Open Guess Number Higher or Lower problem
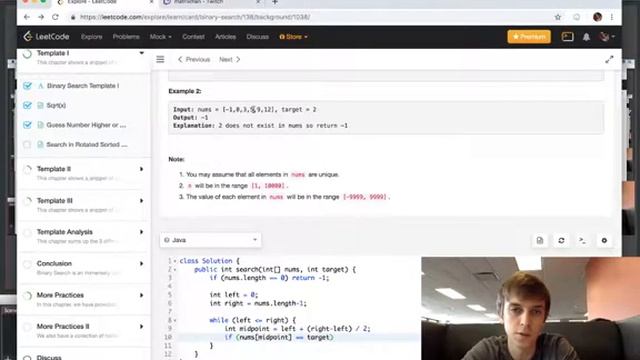Screen dimensions: 640x360 (86, 125)
